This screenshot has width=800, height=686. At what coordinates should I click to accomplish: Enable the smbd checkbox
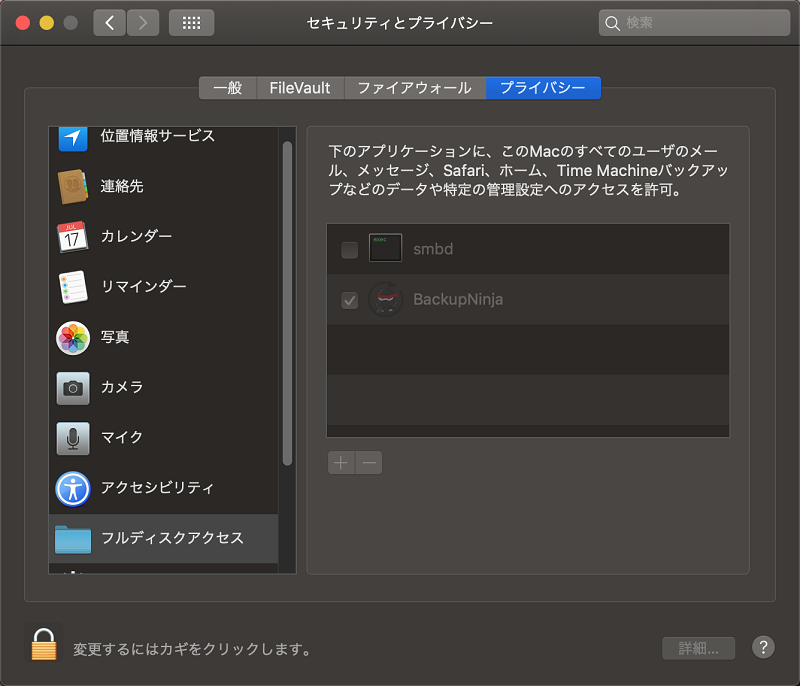[x=349, y=250]
